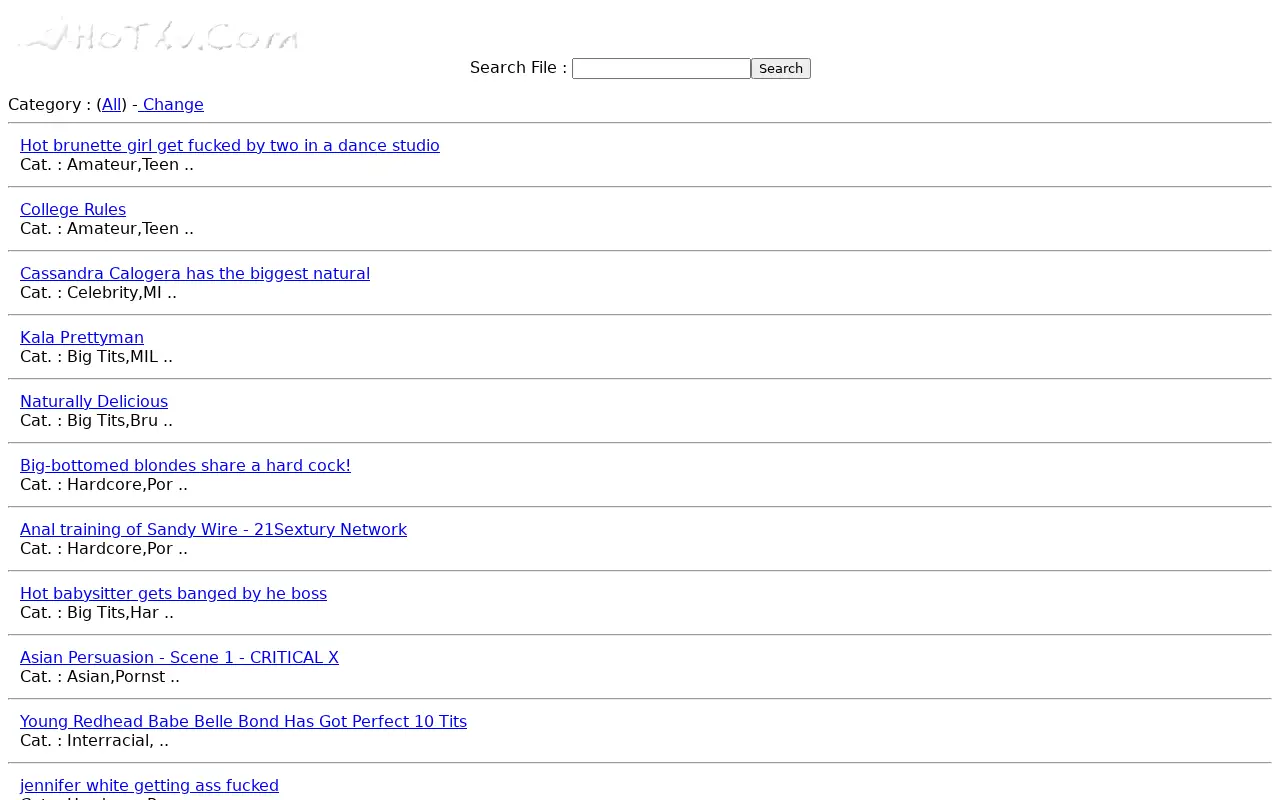This screenshot has height=800, width=1280.
Task: Click the 'Category :' label text
Action: pos(50,104)
